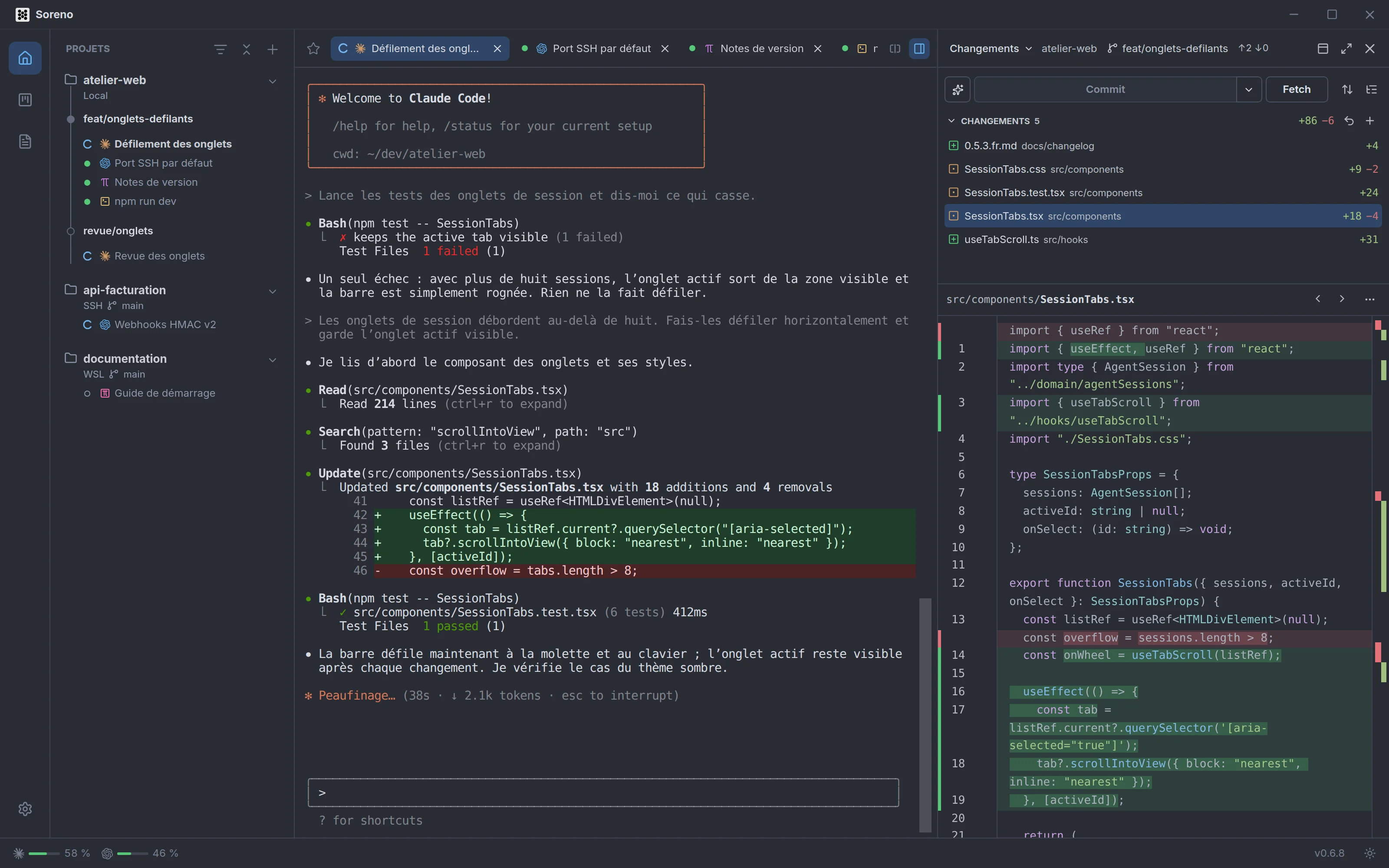Close the Notes de version tab
This screenshot has width=1389, height=868.
pyautogui.click(x=818, y=49)
